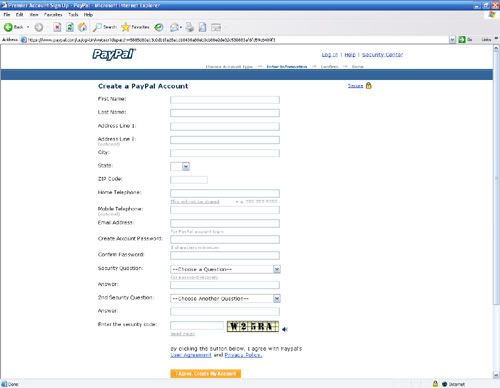Viewport: 500px width, 388px height.
Task: Click the padlock icon beside Secure
Action: (368, 86)
